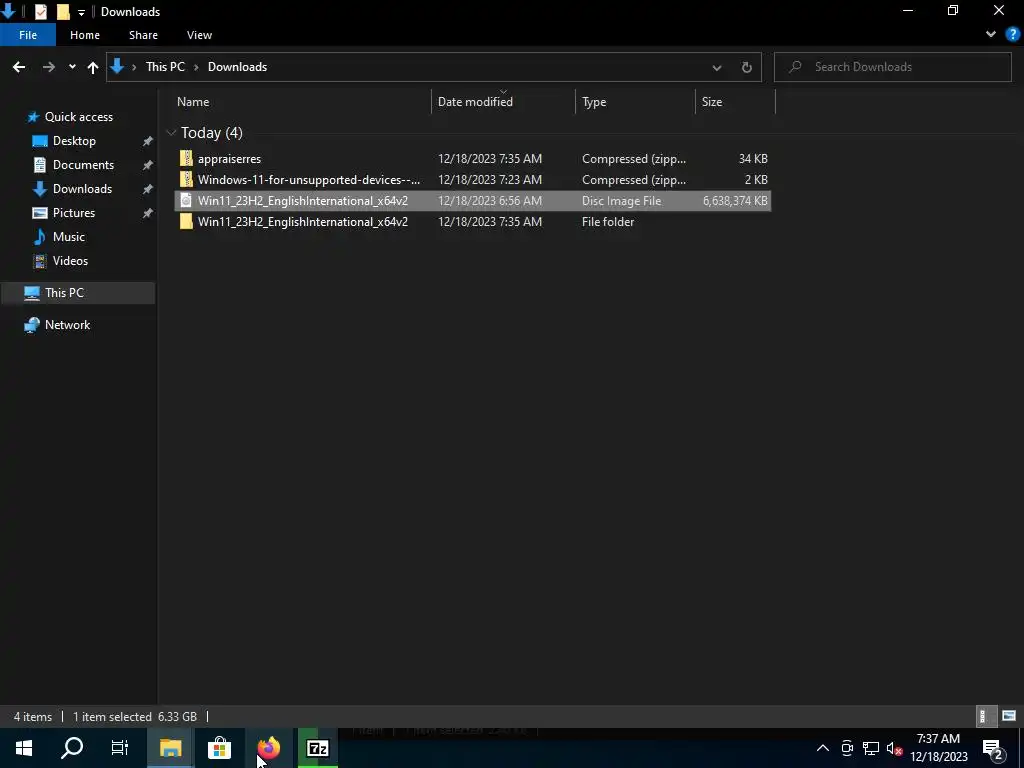Open Explorer help question mark icon
Image resolution: width=1024 pixels, height=768 pixels.
tap(1013, 35)
